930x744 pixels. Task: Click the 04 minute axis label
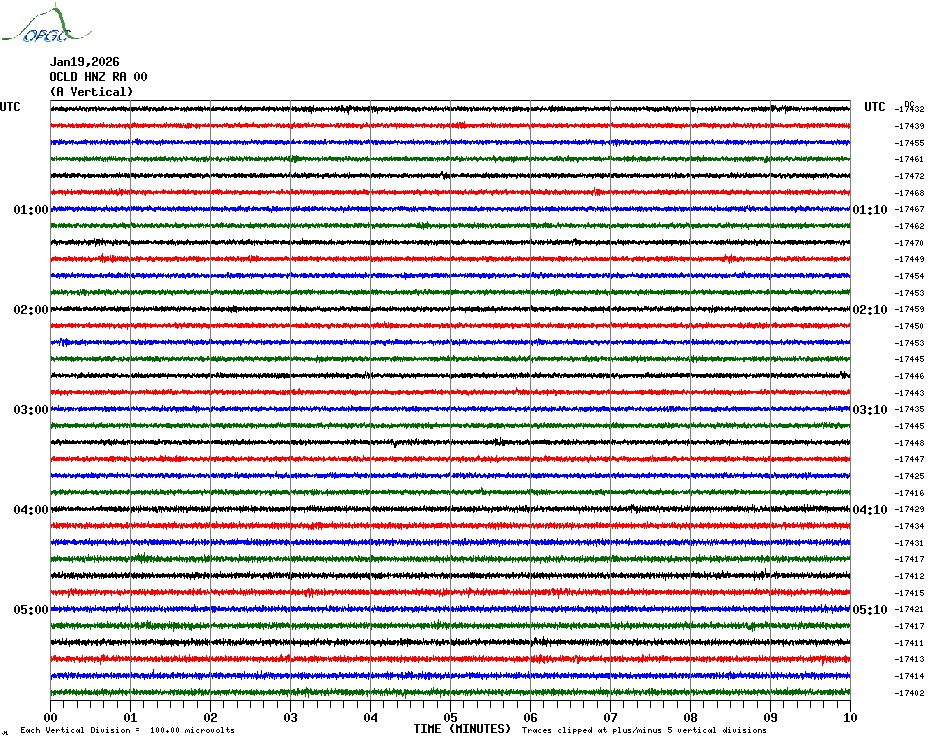click(371, 717)
